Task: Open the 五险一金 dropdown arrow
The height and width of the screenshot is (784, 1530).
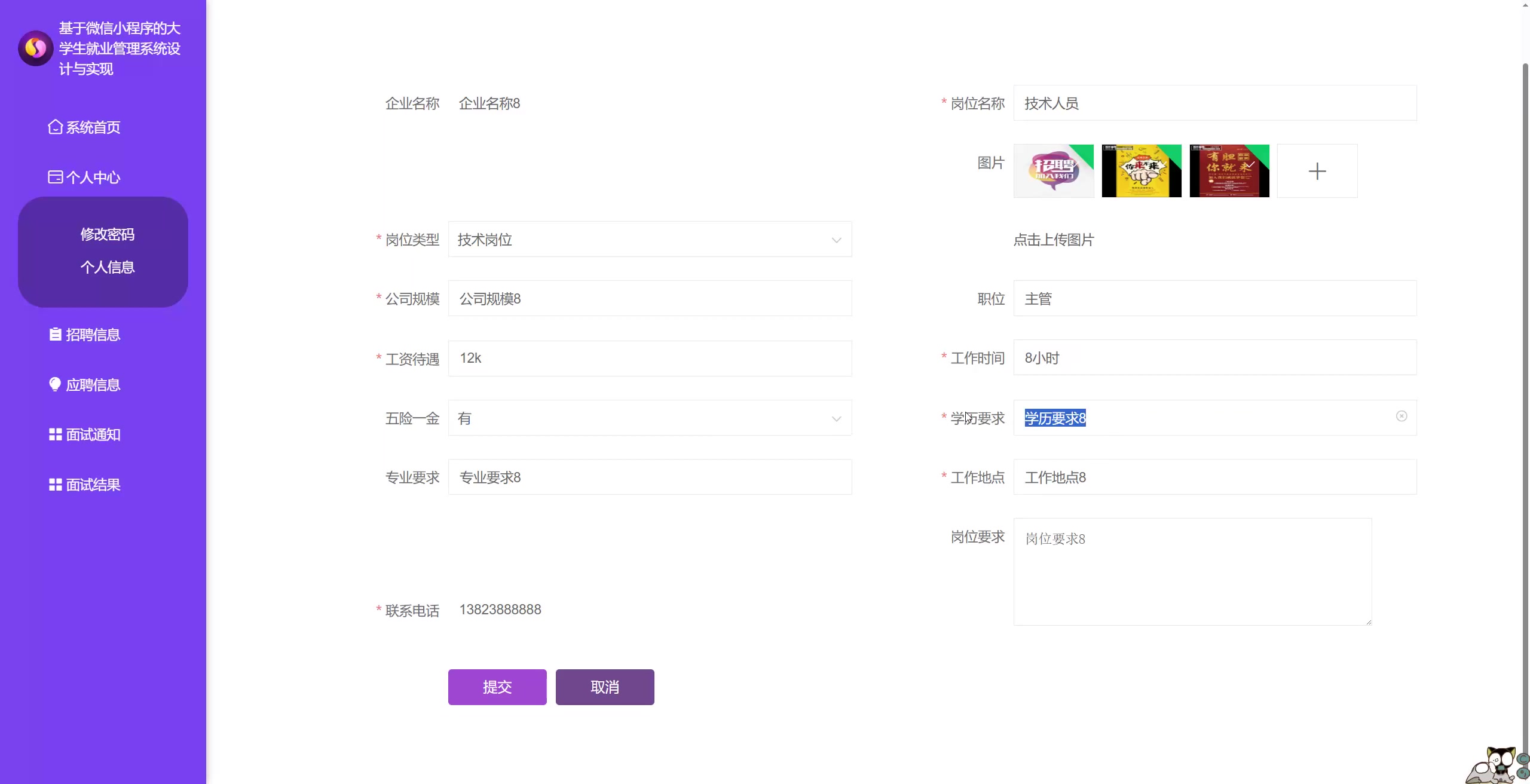Action: (836, 418)
